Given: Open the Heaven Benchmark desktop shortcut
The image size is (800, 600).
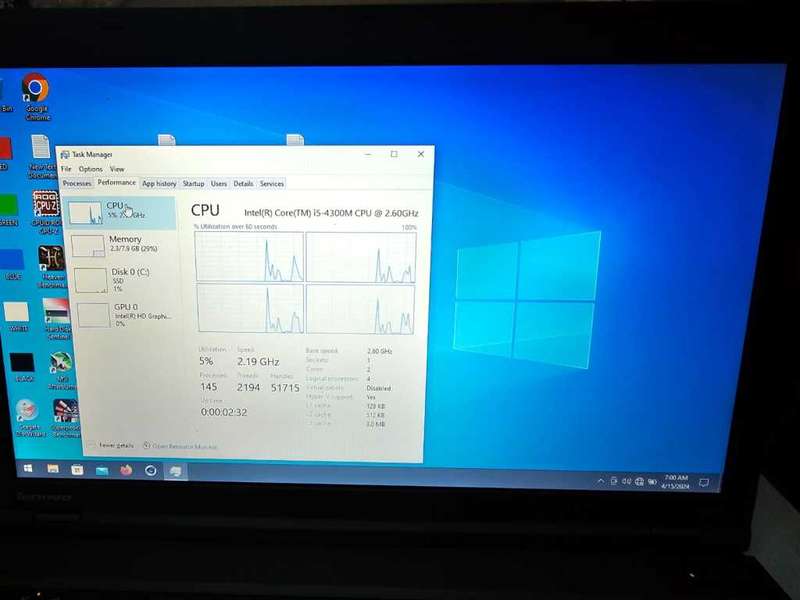Looking at the screenshot, I should click(x=52, y=266).
